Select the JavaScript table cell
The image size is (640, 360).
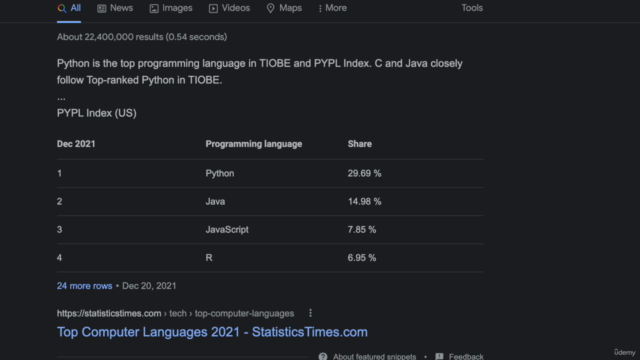(x=227, y=230)
